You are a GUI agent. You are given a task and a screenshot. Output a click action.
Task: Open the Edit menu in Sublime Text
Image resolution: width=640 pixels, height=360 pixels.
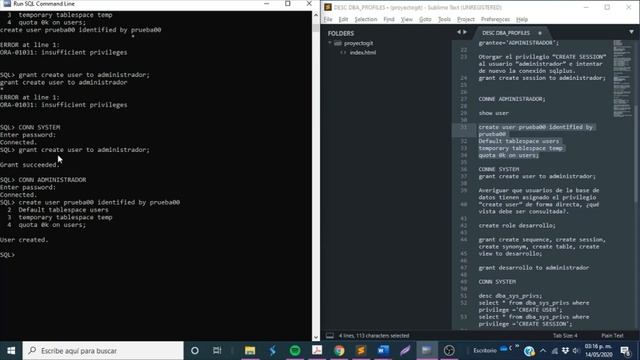(343, 19)
